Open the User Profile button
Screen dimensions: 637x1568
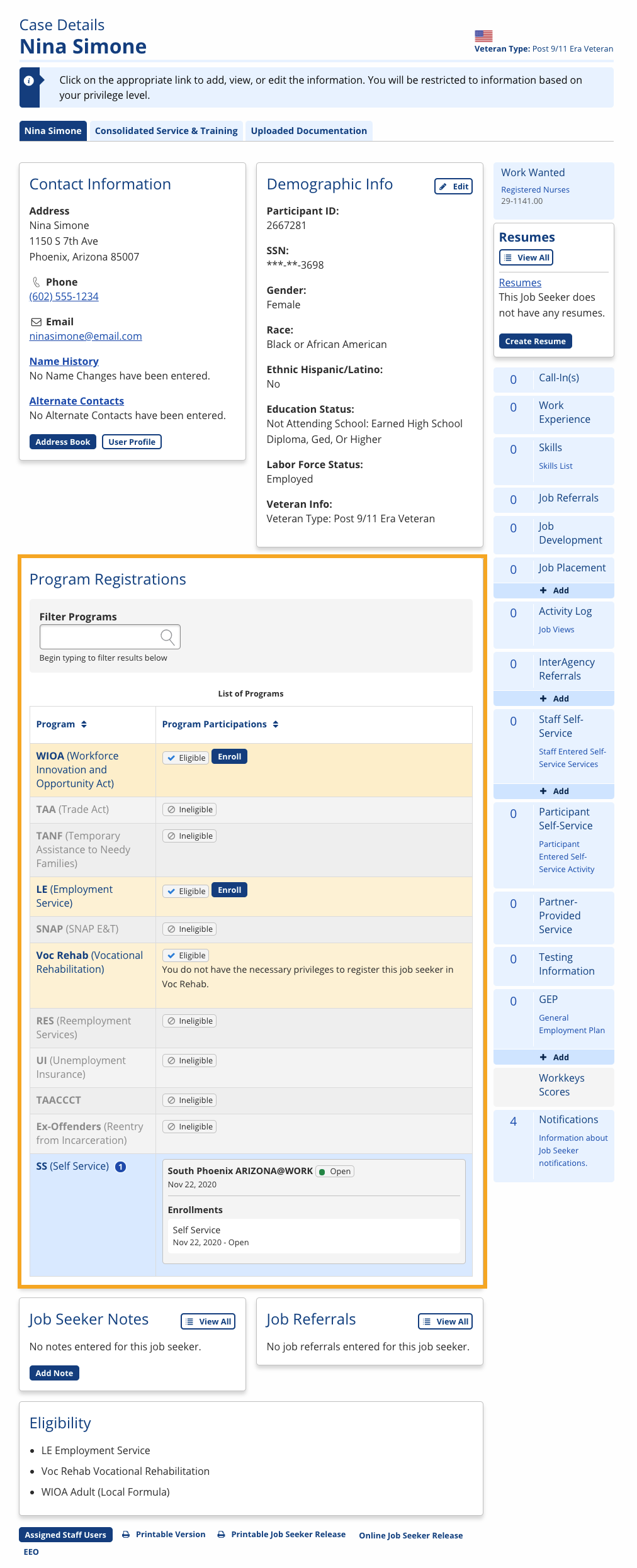(x=132, y=442)
